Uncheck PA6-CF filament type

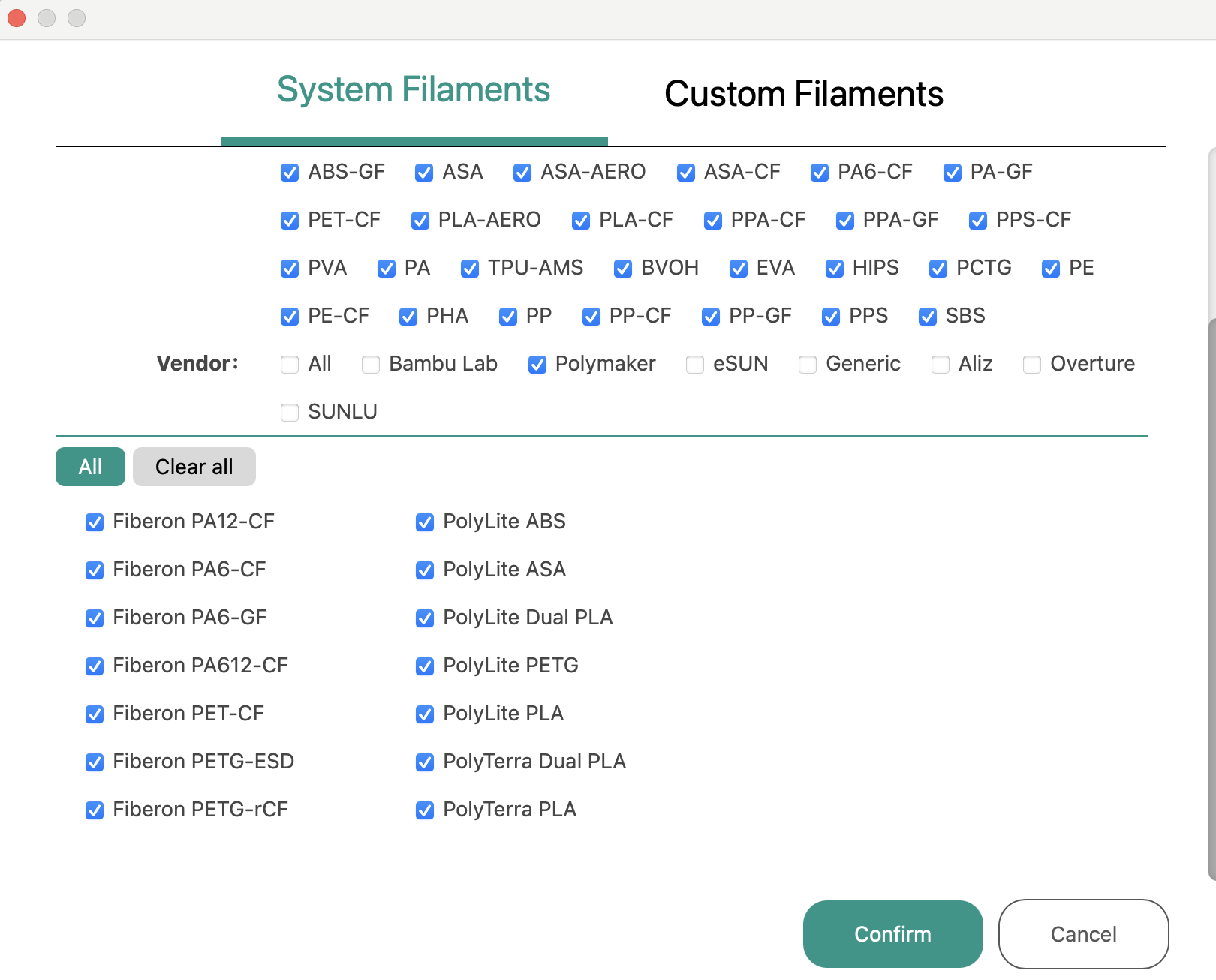(820, 173)
